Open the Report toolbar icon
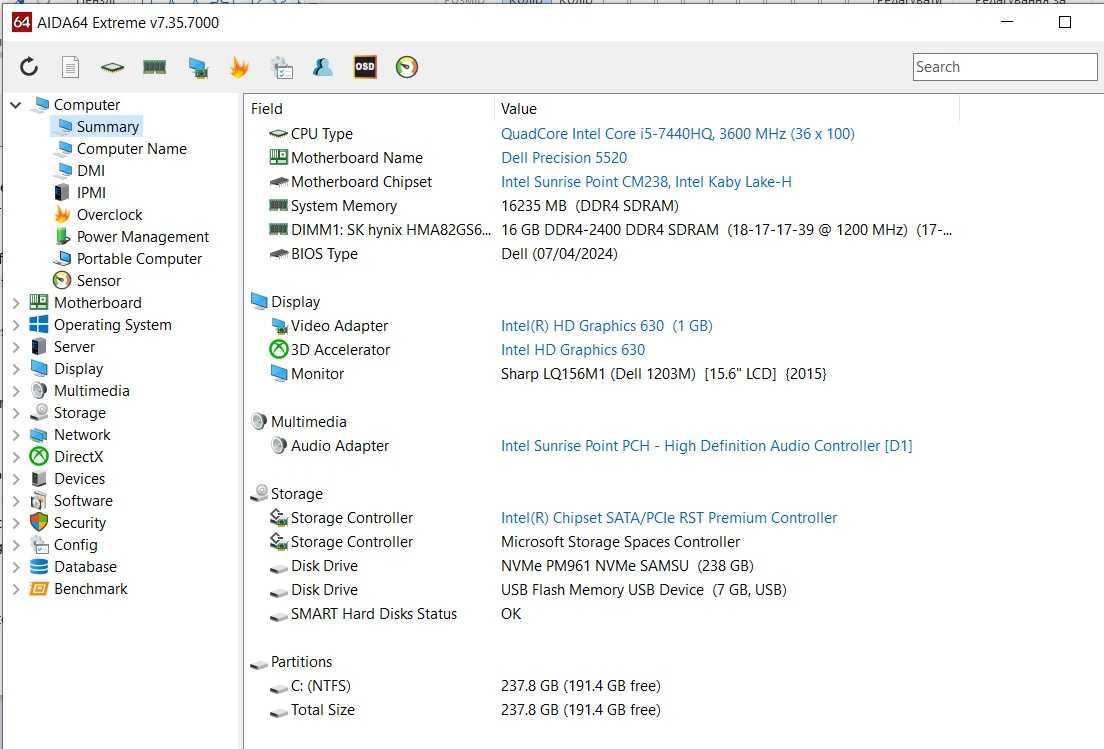The width and height of the screenshot is (1104, 749). pyautogui.click(x=70, y=67)
